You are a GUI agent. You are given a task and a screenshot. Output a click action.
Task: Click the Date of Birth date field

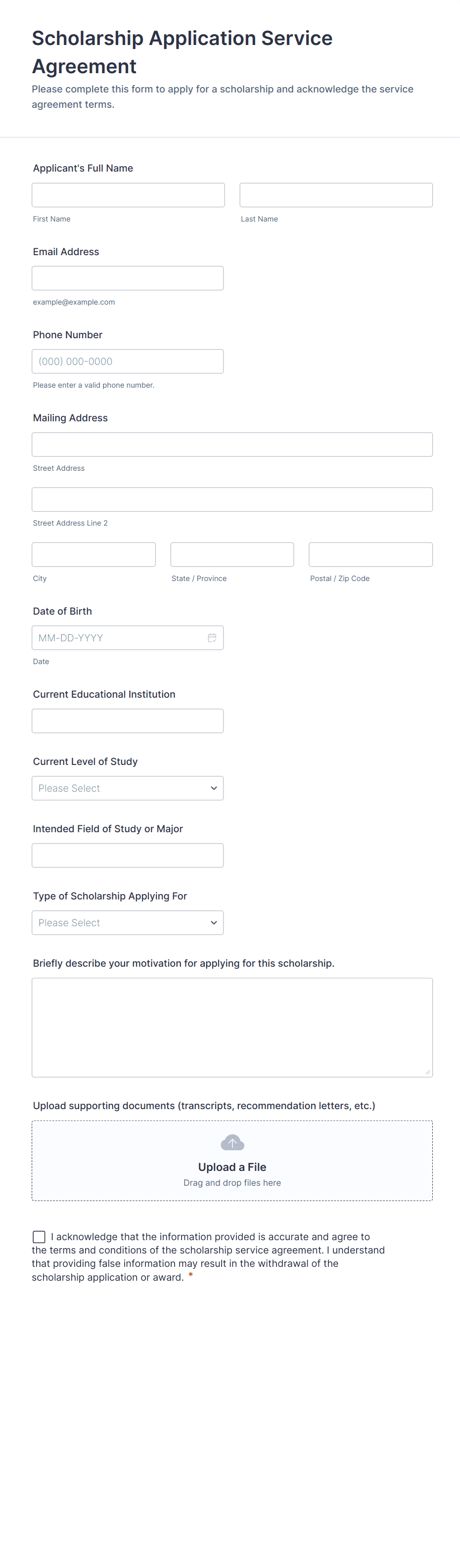coord(119,638)
